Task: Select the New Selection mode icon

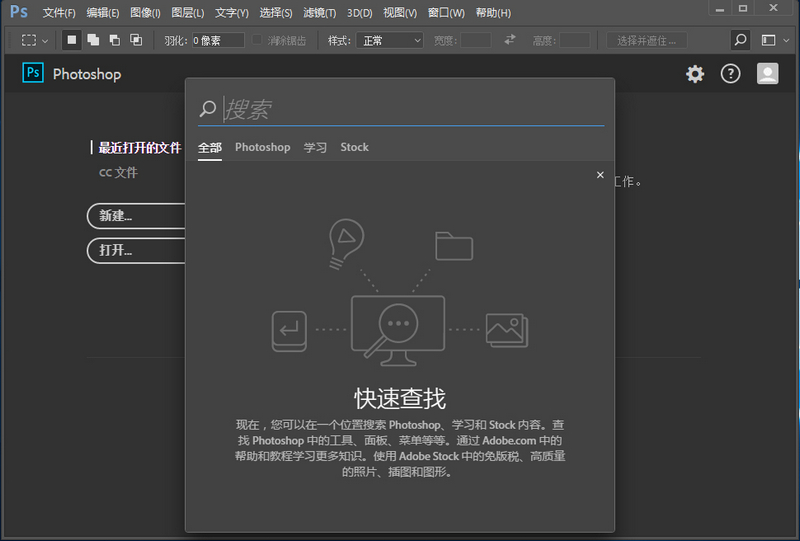Action: click(x=72, y=40)
